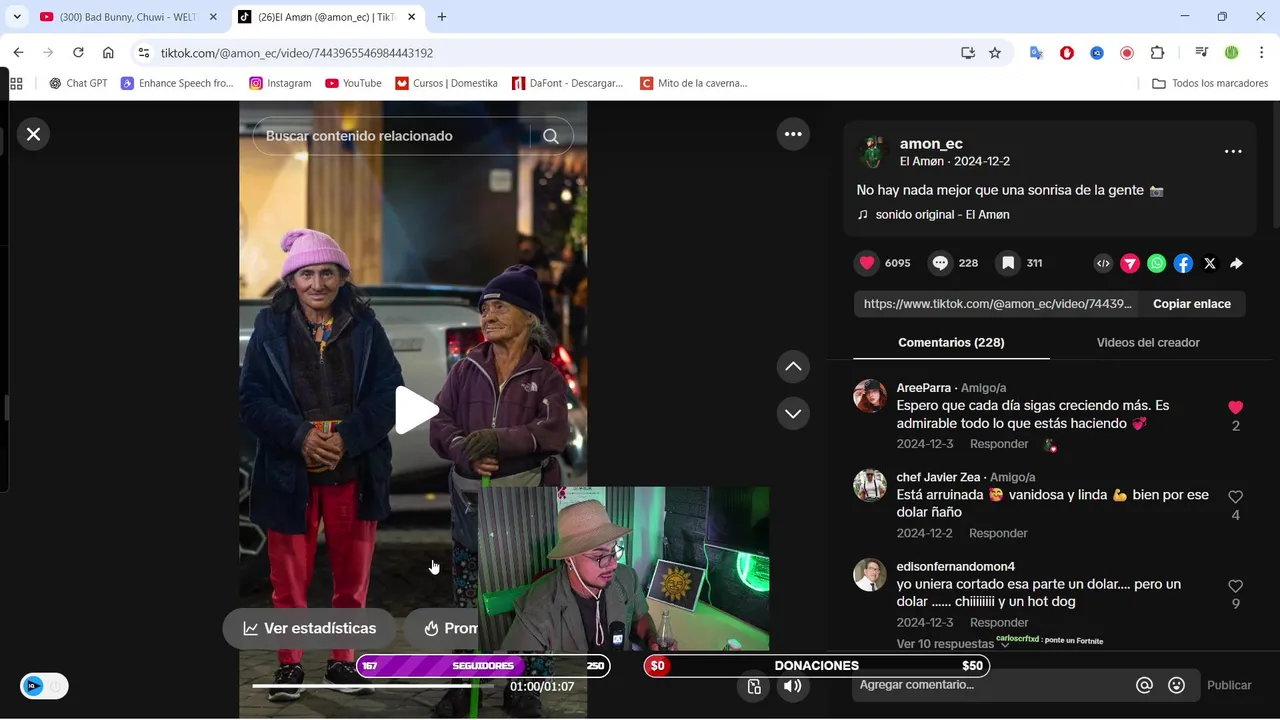The image size is (1280, 720).
Task: Open chef Javier Zea's avatar
Action: tap(870, 485)
